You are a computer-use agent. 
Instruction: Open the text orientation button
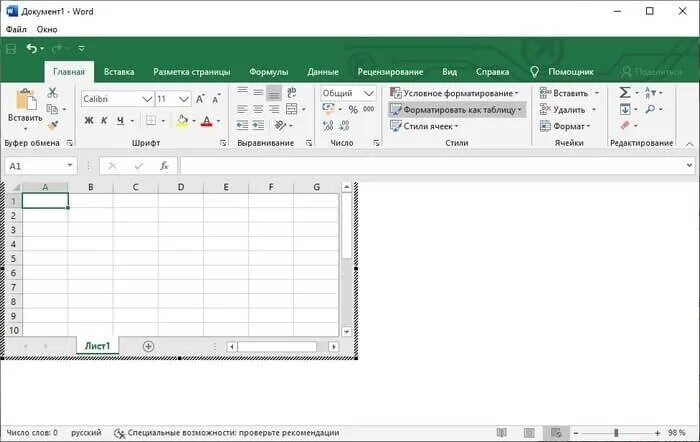click(x=280, y=125)
